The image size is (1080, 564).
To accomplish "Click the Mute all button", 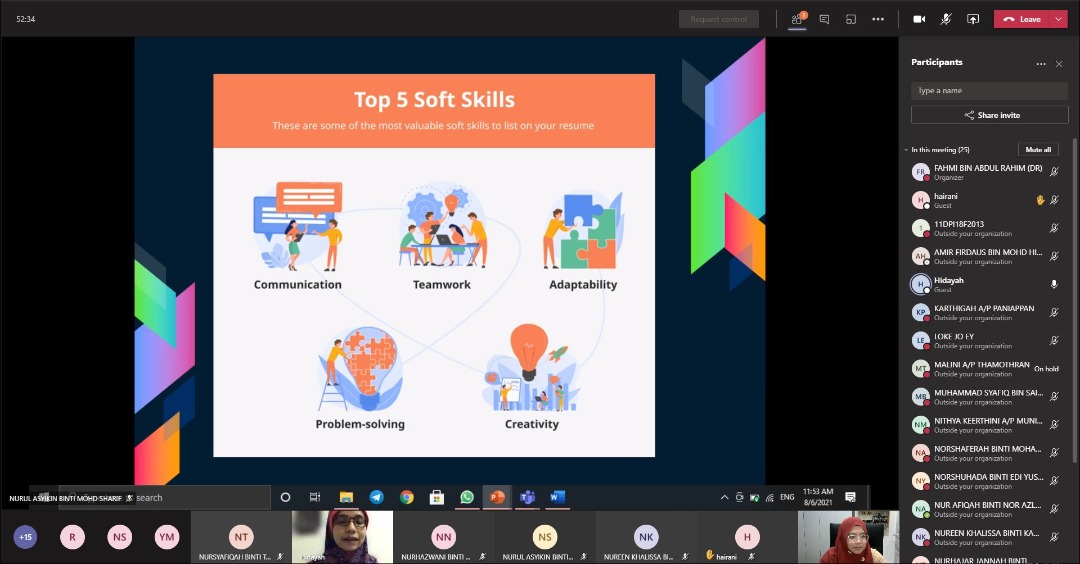I will 1037,149.
